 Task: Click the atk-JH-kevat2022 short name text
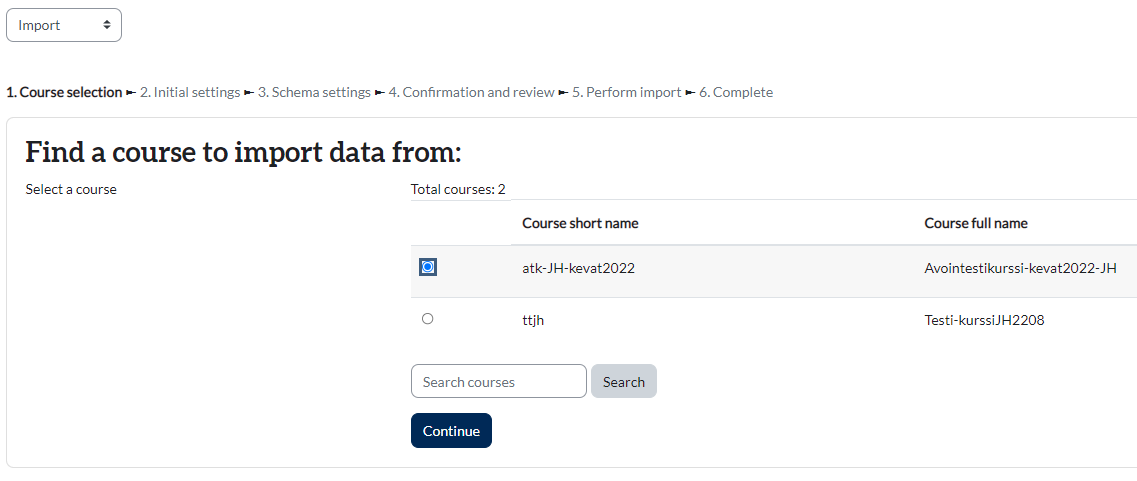[578, 268]
